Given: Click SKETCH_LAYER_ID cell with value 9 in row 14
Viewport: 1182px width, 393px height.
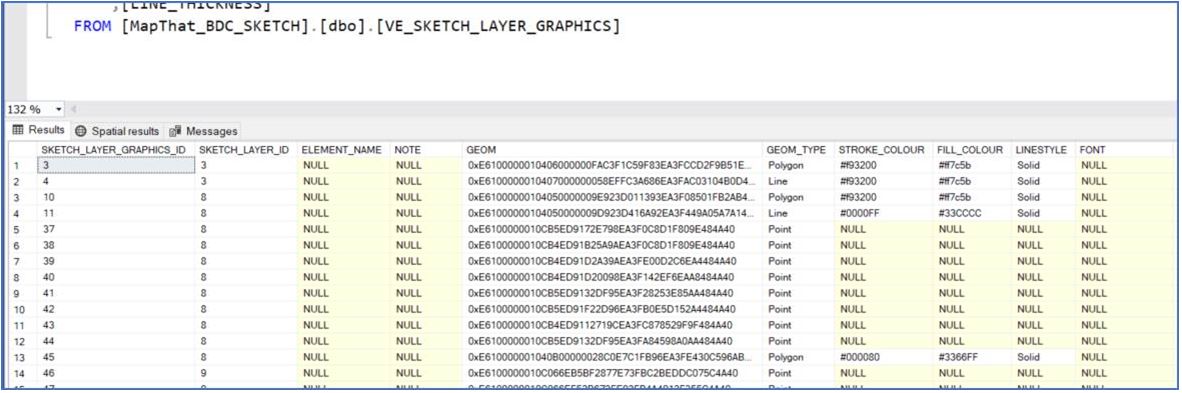Looking at the screenshot, I should (x=246, y=373).
